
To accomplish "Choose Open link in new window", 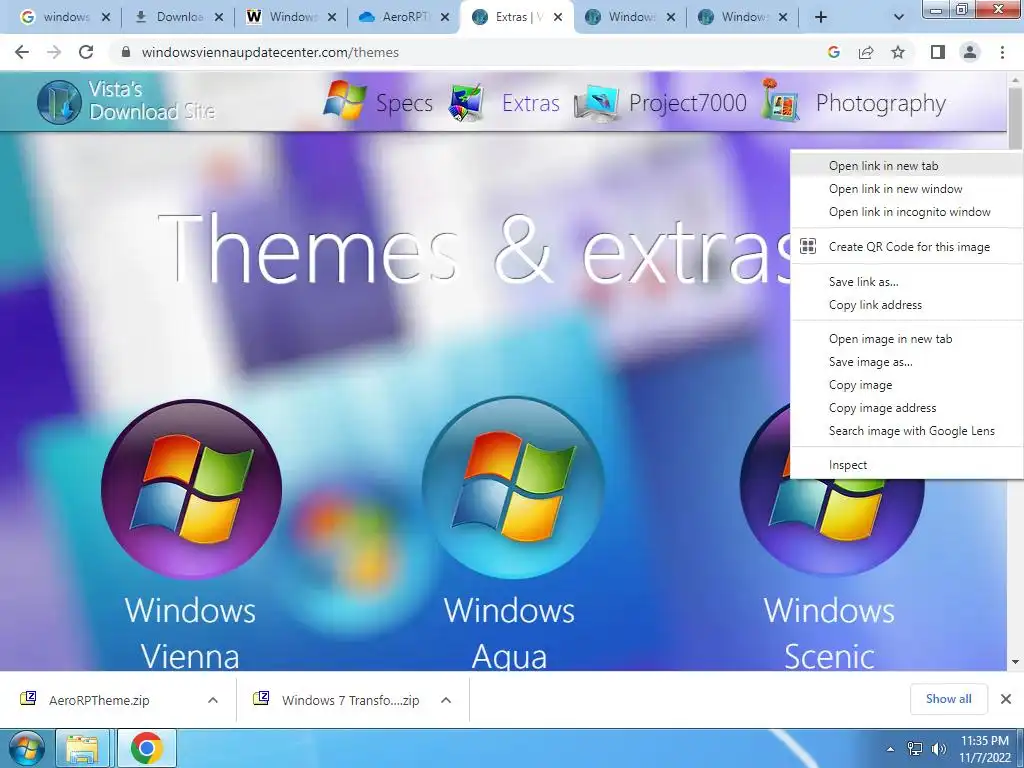I will point(906,189).
